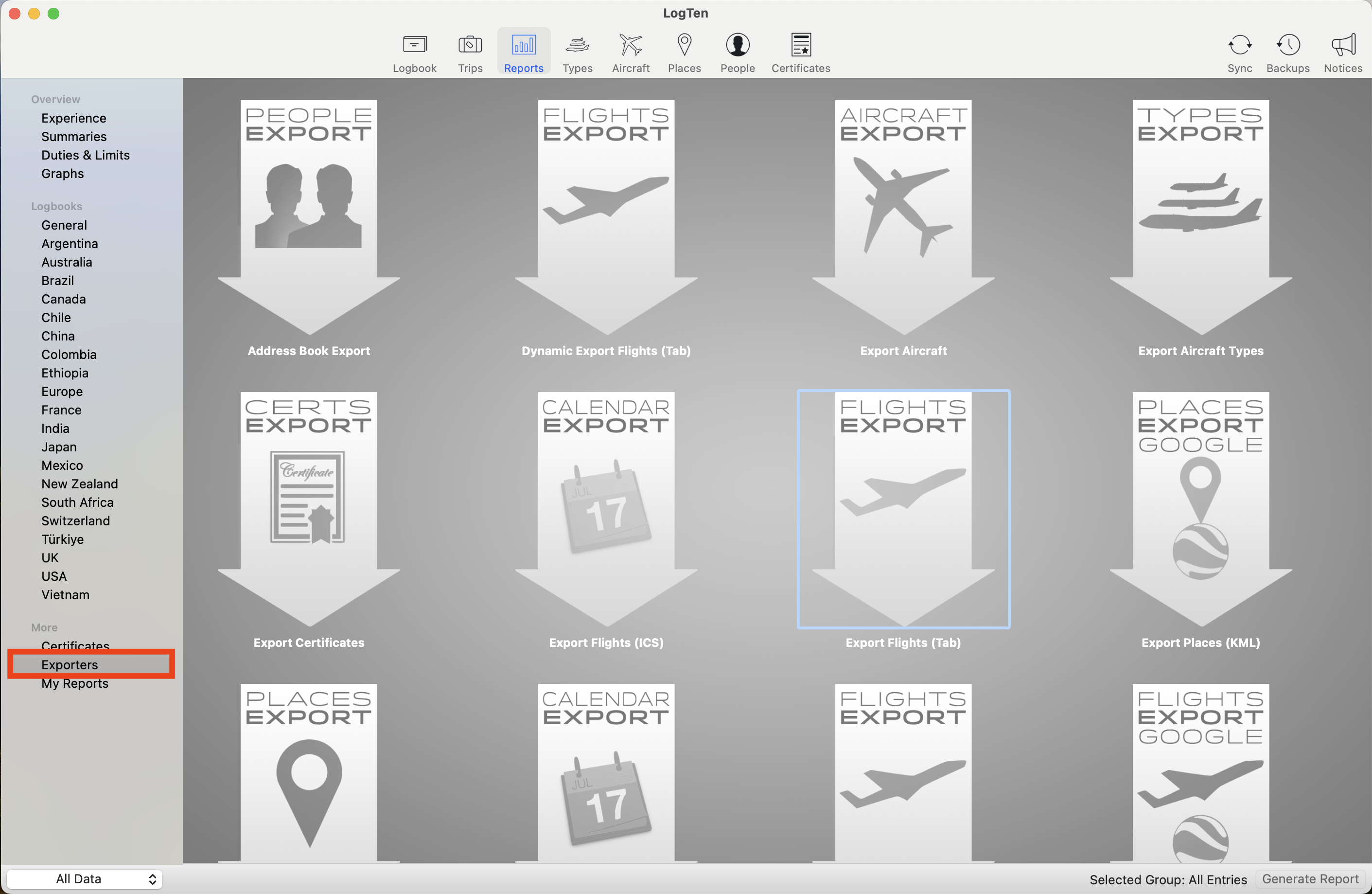The height and width of the screenshot is (894, 1372).
Task: Open My Reports in the sidebar
Action: coord(75,683)
